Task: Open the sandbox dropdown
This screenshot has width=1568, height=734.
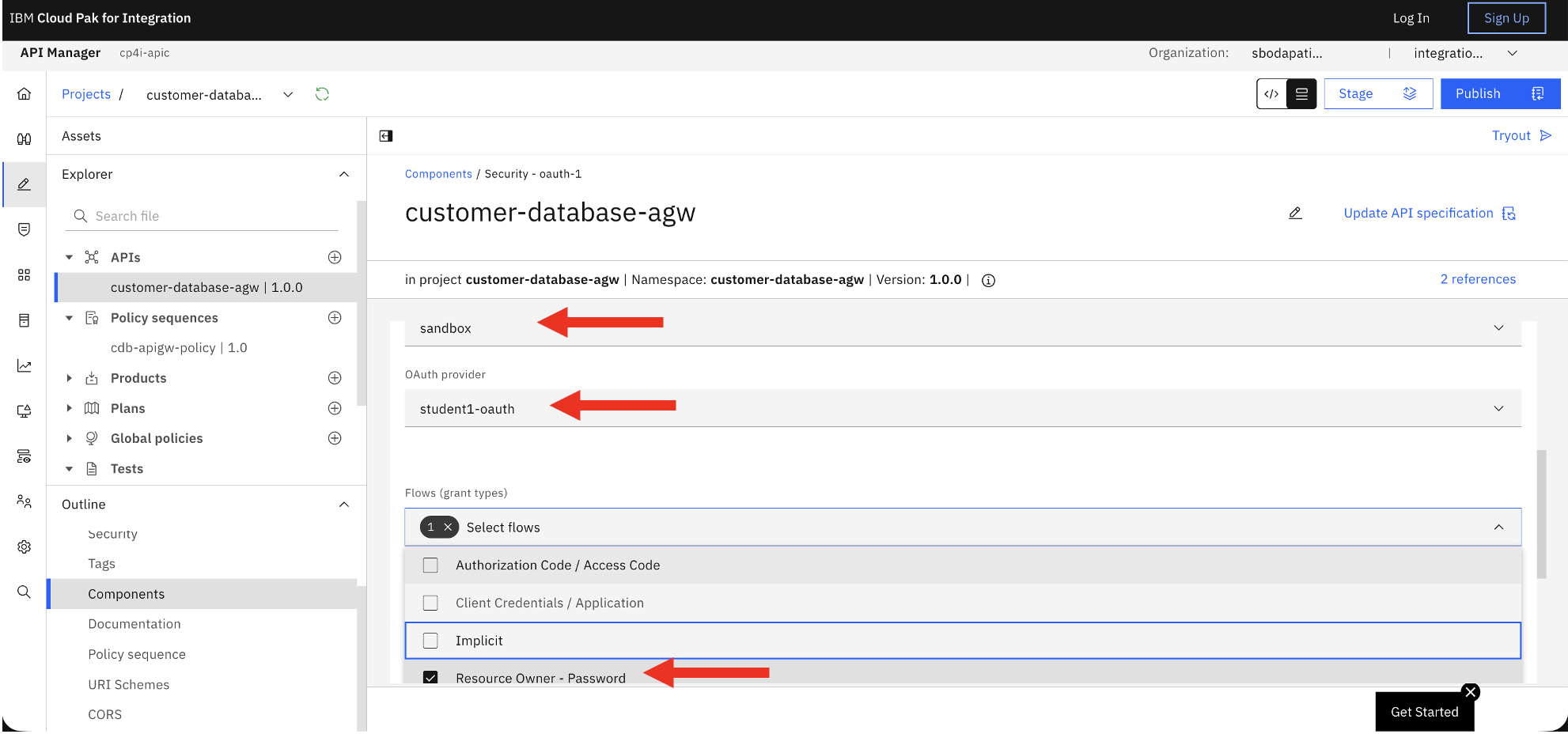Action: click(x=963, y=328)
